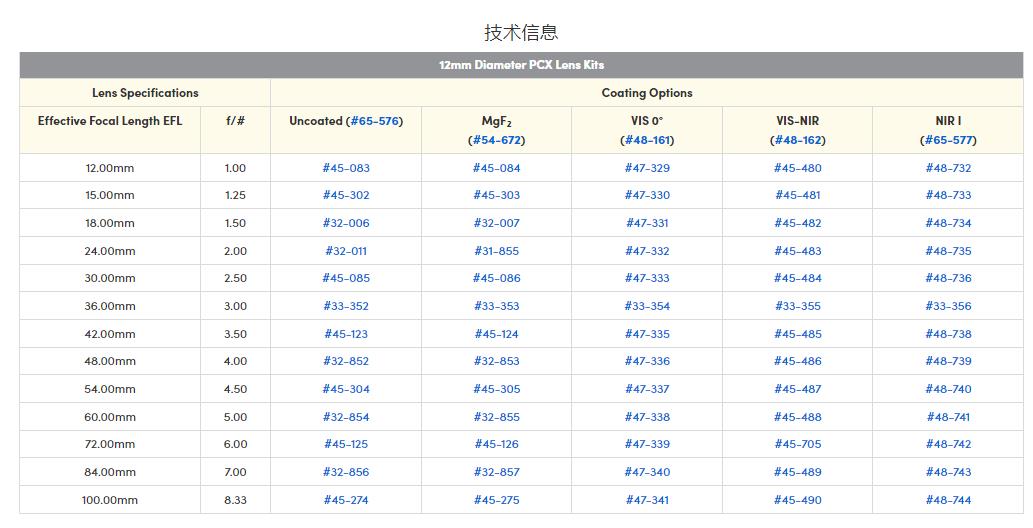Open part number #45-124
Image resolution: width=1033 pixels, height=528 pixels.
(x=497, y=334)
